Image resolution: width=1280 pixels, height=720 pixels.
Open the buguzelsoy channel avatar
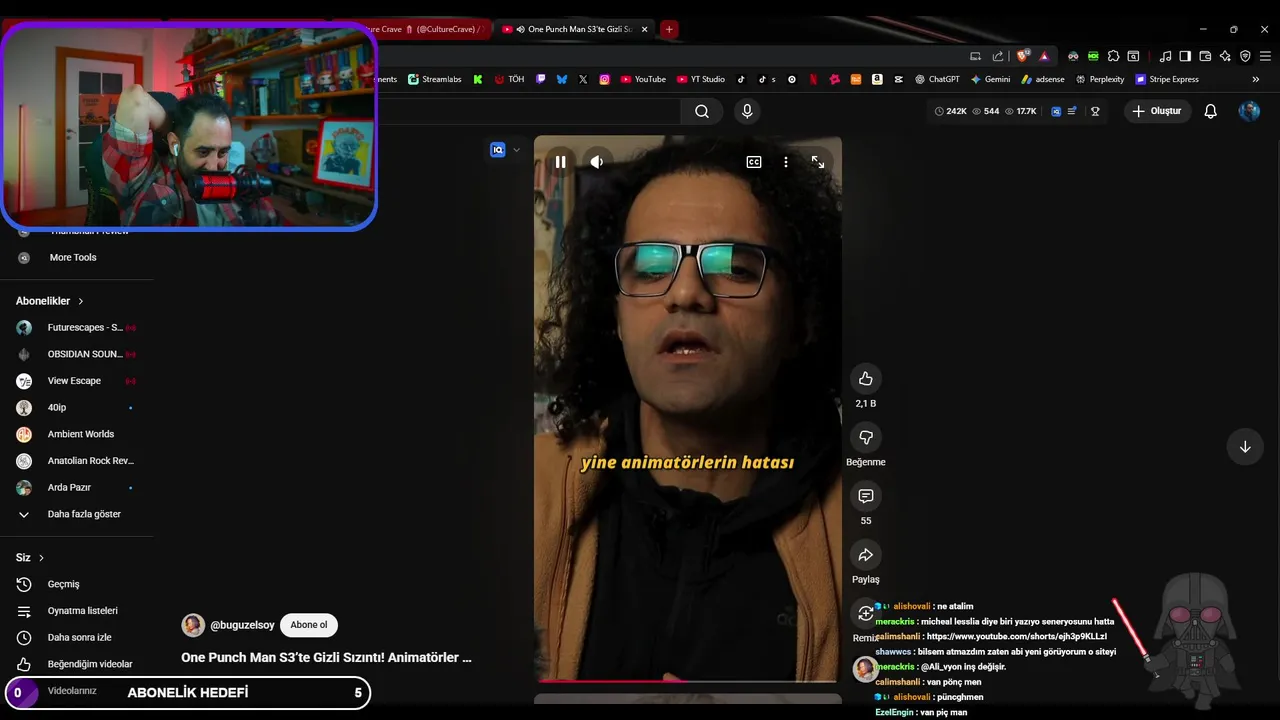click(x=193, y=625)
